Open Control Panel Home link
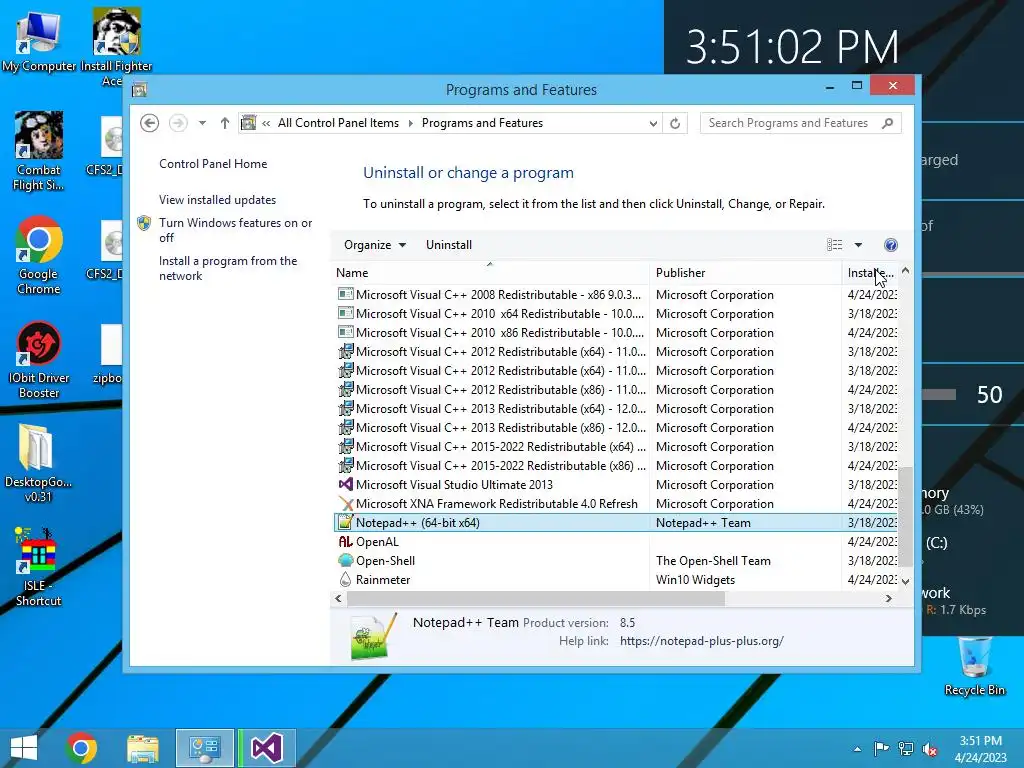The height and width of the screenshot is (768, 1024). pos(213,164)
